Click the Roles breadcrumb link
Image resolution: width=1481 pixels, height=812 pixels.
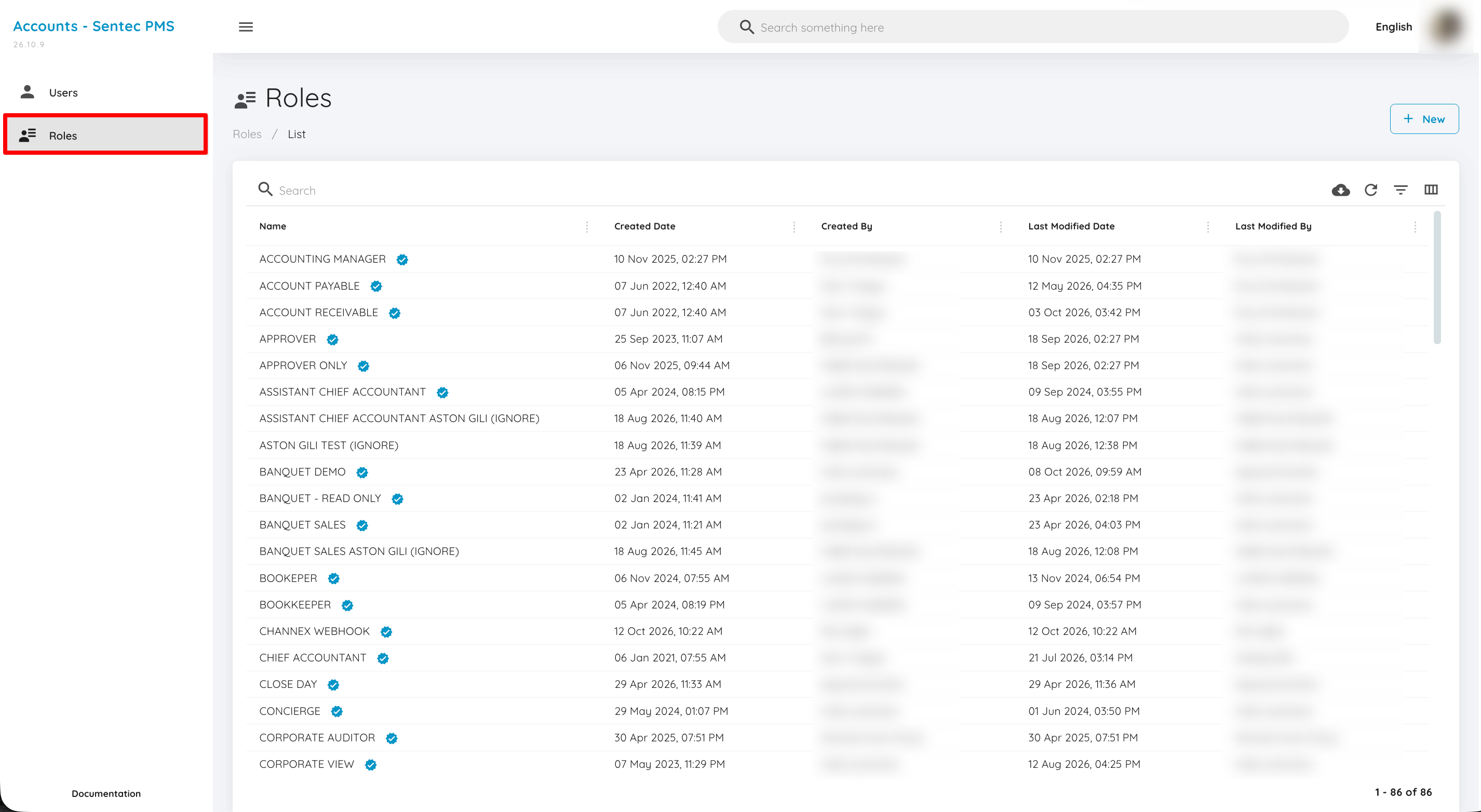pyautogui.click(x=247, y=134)
